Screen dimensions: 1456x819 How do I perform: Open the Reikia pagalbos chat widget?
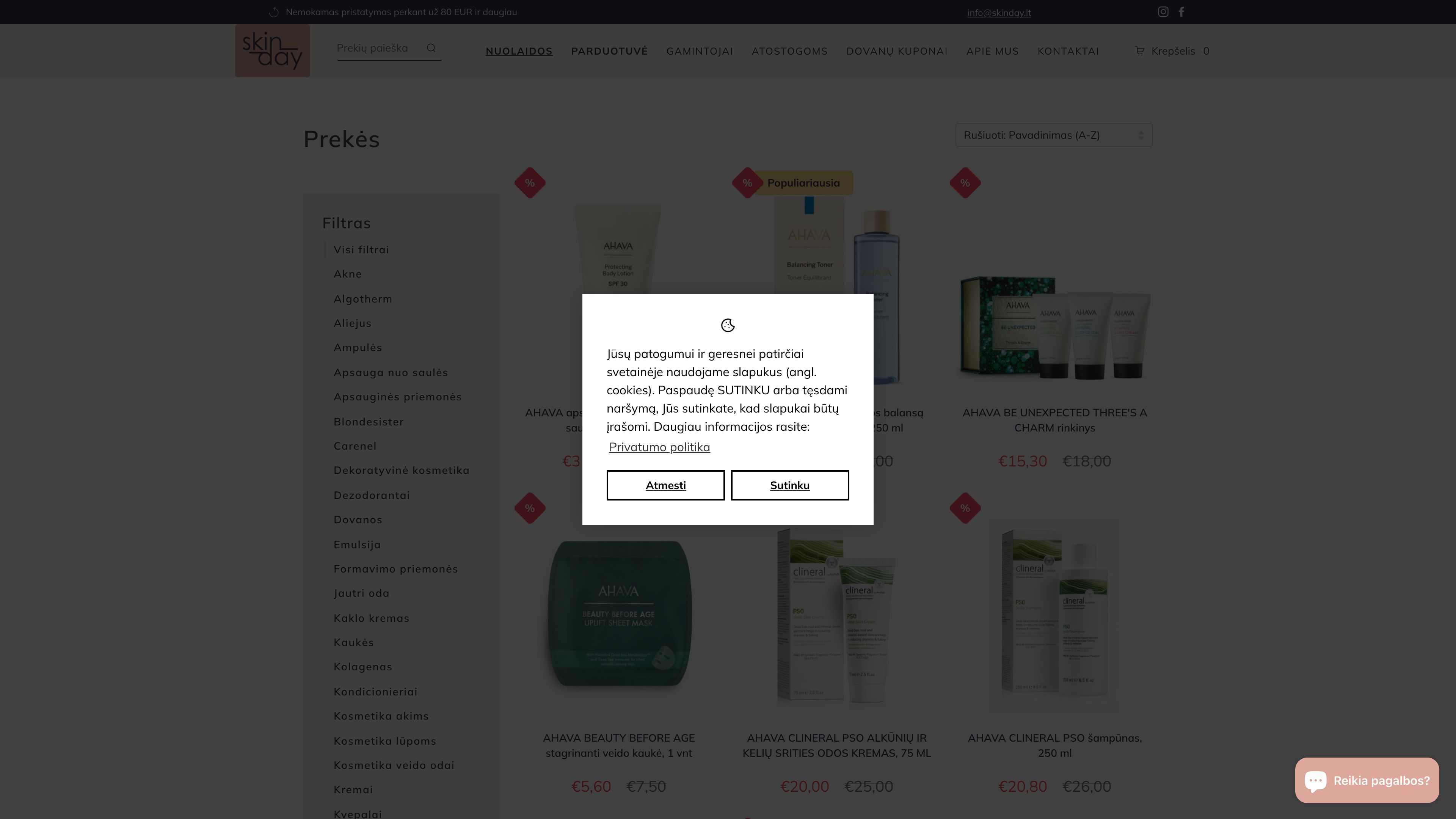pos(1367,780)
